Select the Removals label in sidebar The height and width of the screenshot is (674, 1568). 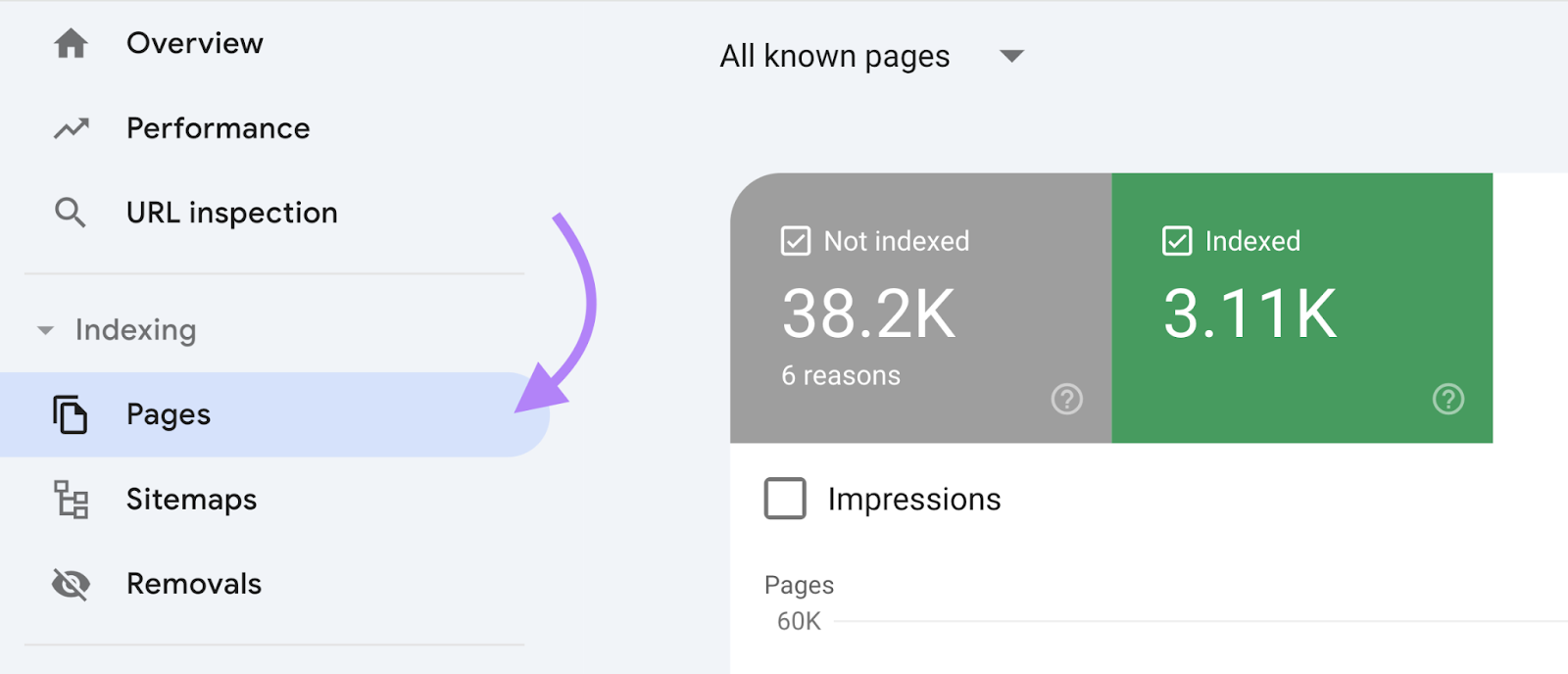194,585
